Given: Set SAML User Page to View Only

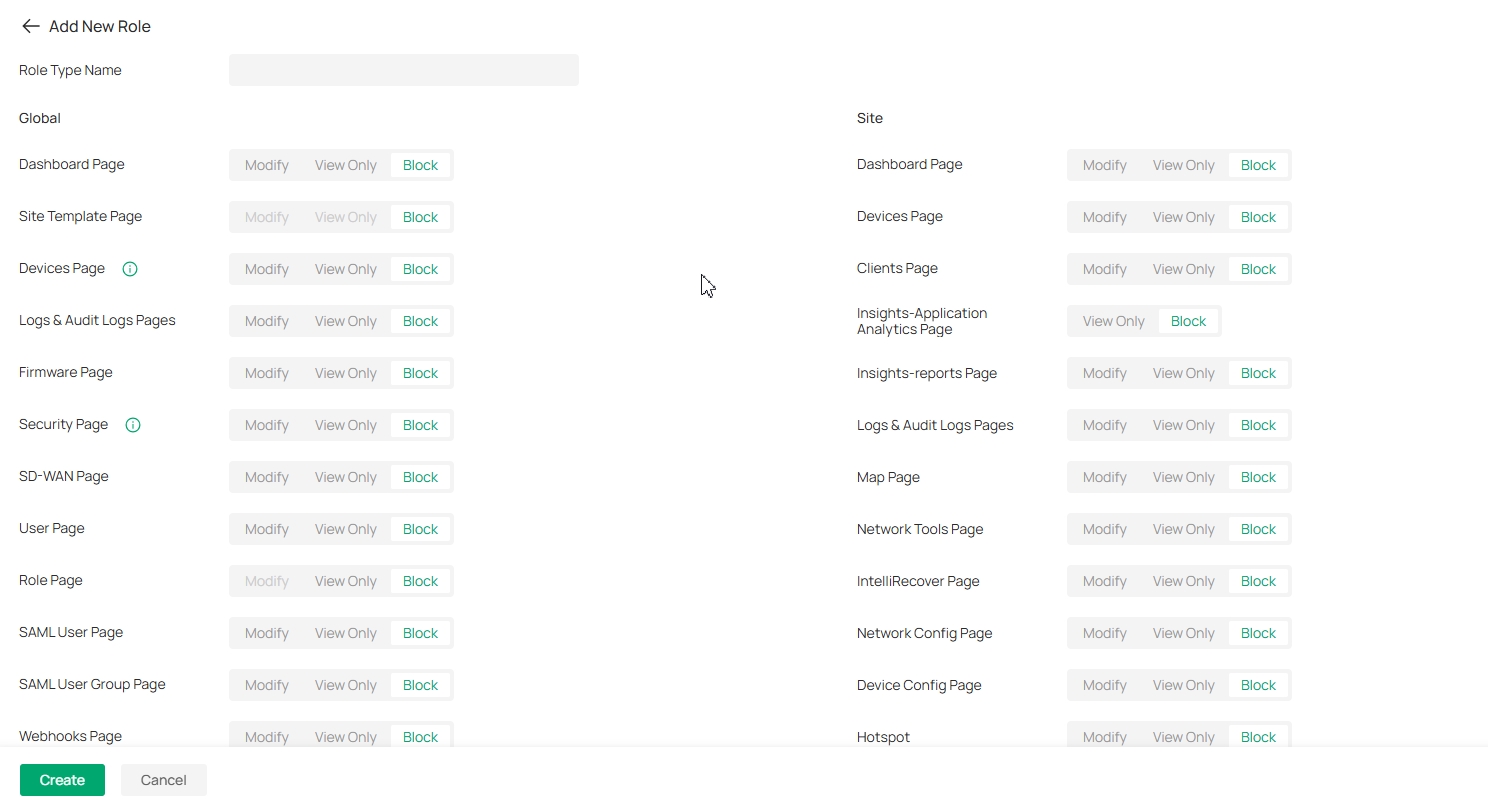Looking at the screenshot, I should click(345, 633).
